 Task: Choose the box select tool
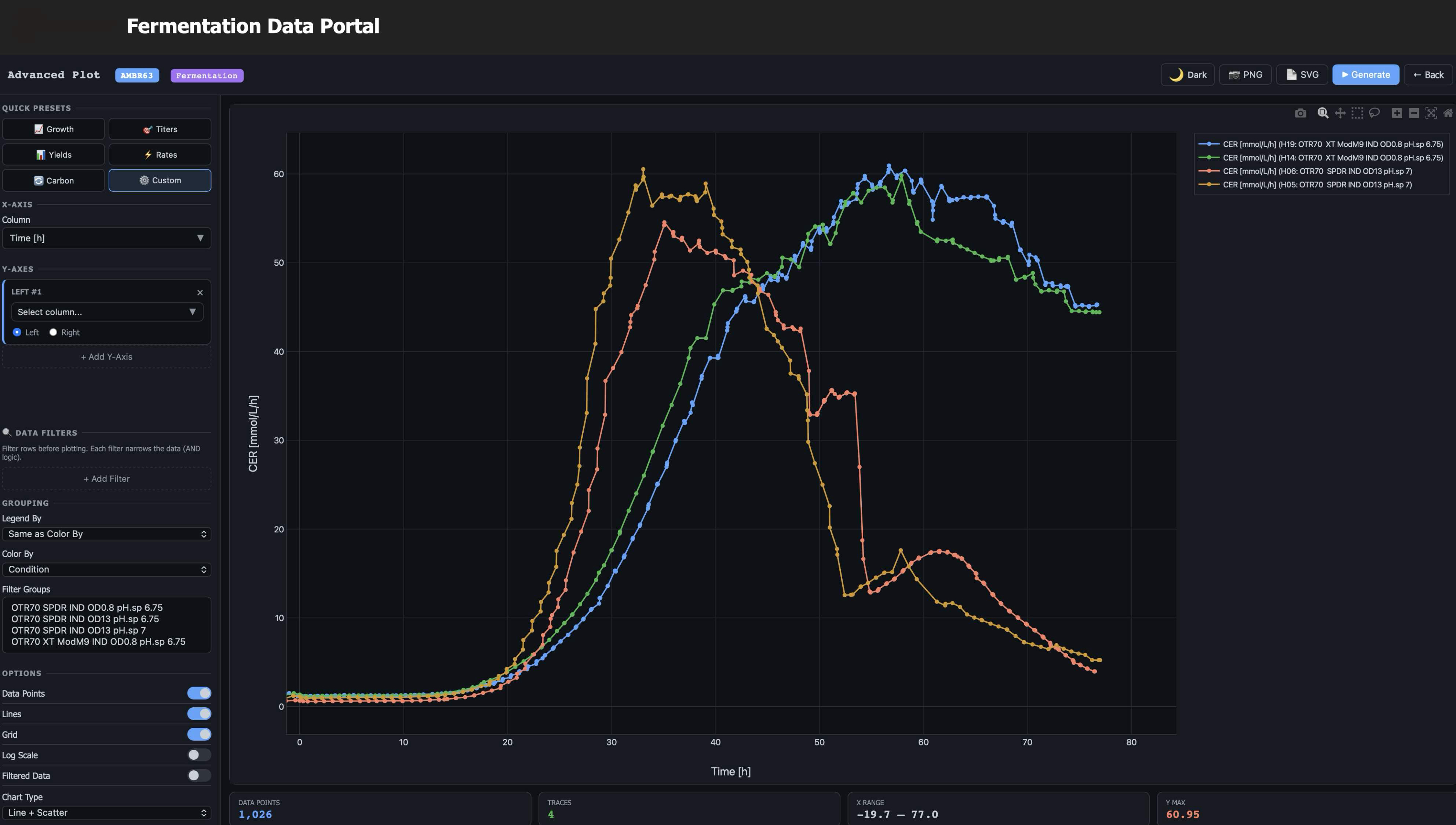[x=1357, y=113]
